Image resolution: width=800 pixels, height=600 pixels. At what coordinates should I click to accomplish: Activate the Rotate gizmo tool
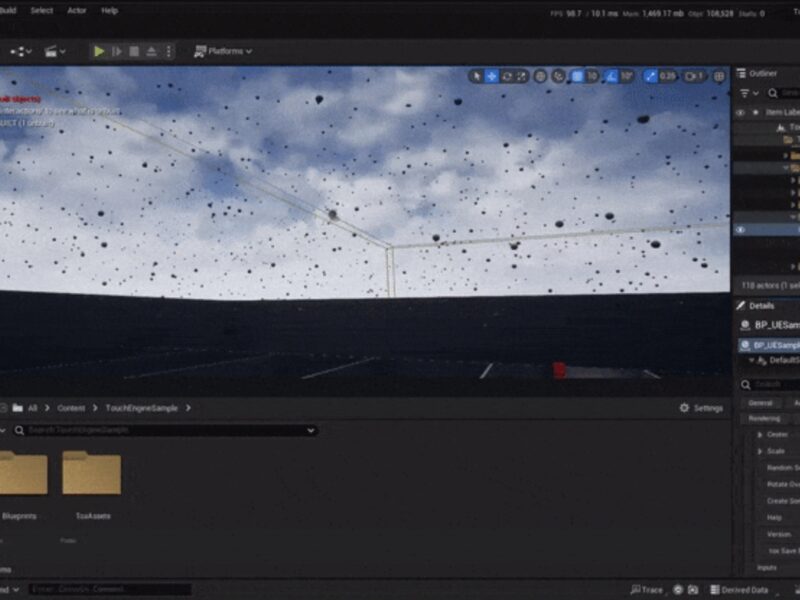(507, 77)
